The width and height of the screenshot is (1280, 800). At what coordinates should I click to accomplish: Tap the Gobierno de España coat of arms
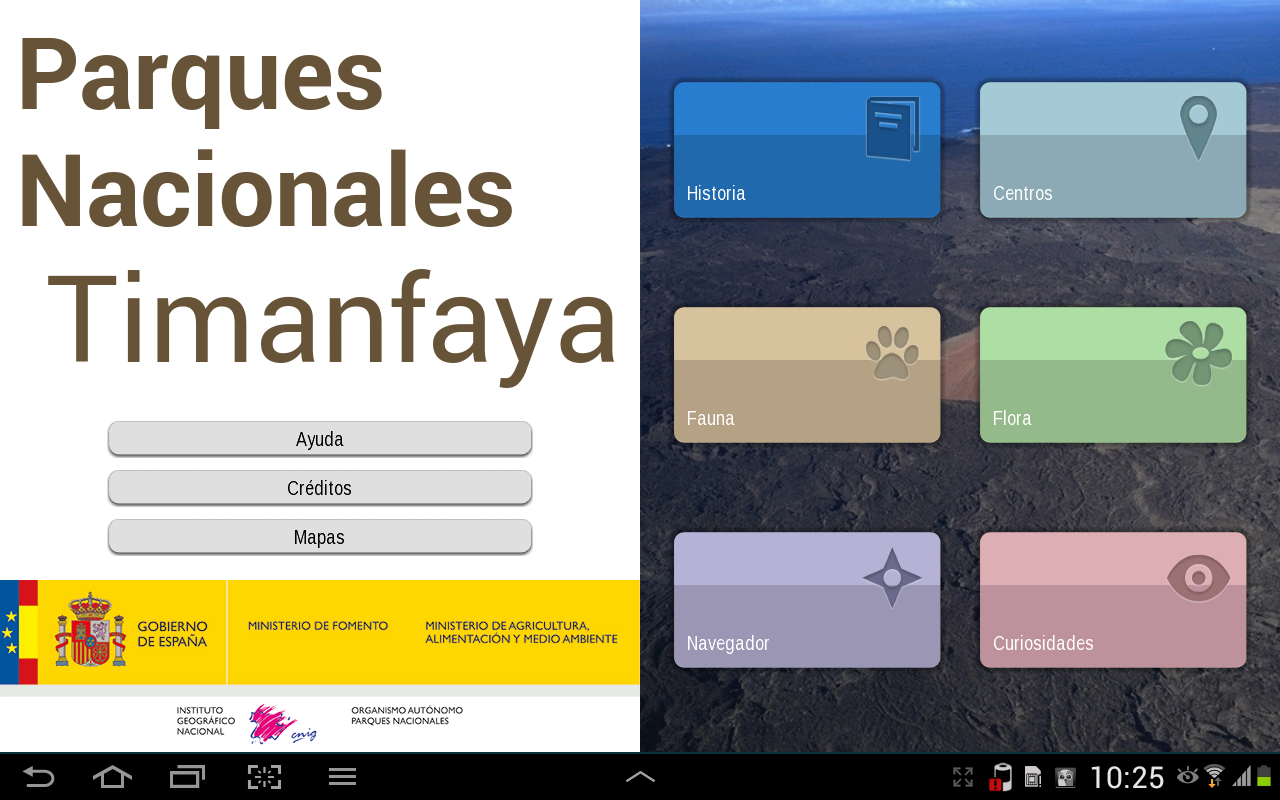click(x=90, y=630)
